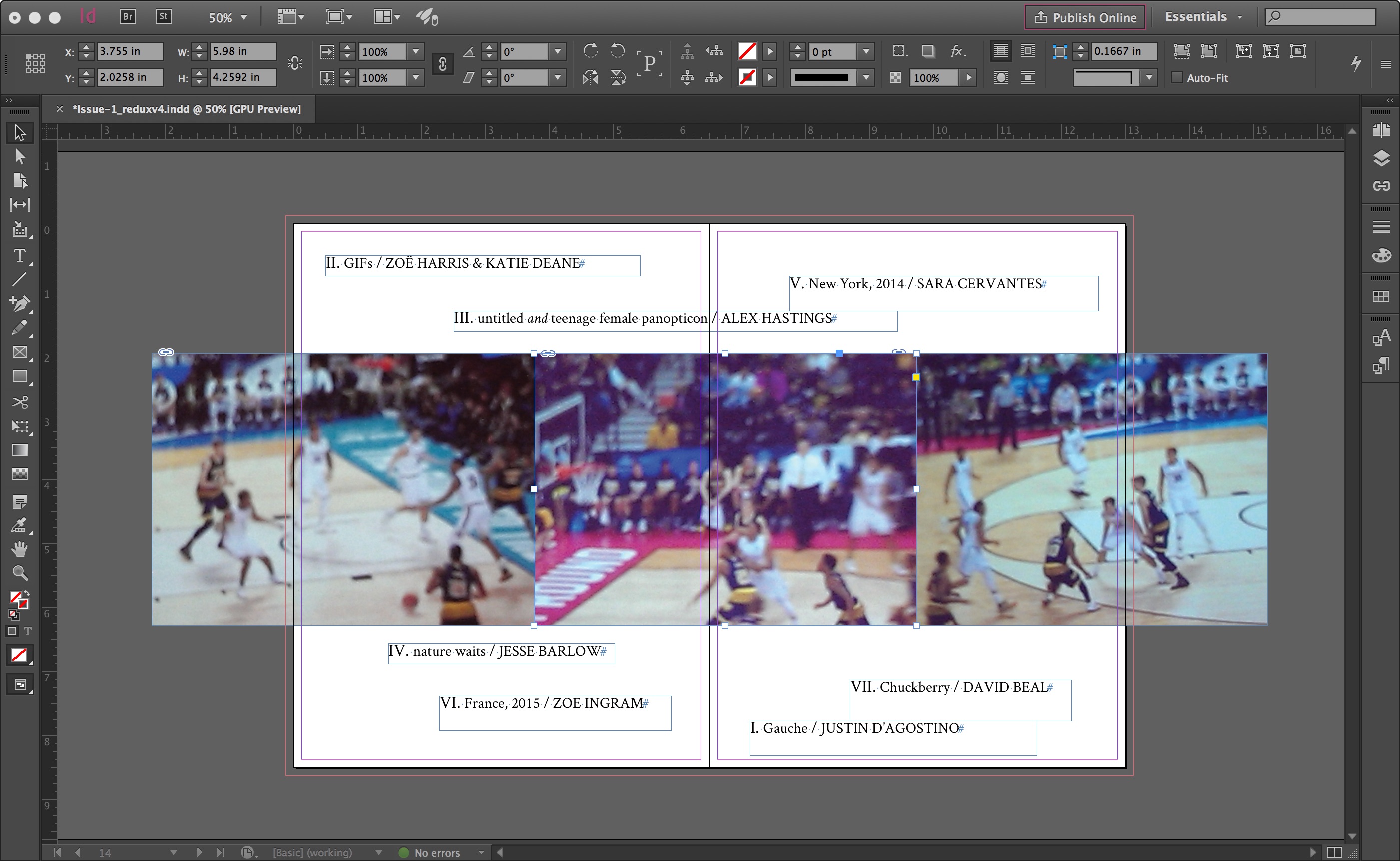Viewport: 1400px width, 861px height.
Task: Enable the Auto-Fit checkbox
Action: click(x=1177, y=78)
